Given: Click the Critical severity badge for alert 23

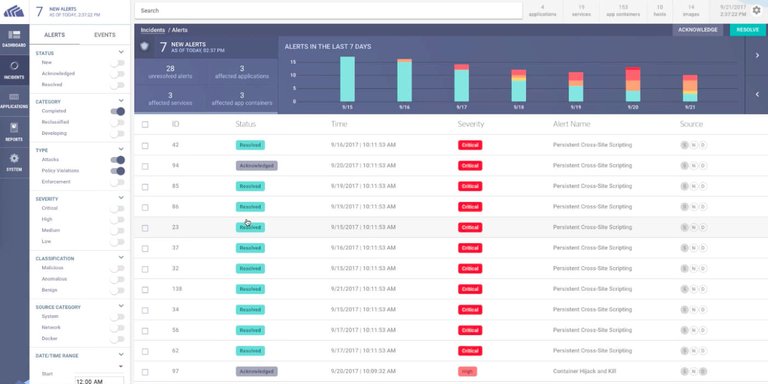Looking at the screenshot, I should 470,227.
